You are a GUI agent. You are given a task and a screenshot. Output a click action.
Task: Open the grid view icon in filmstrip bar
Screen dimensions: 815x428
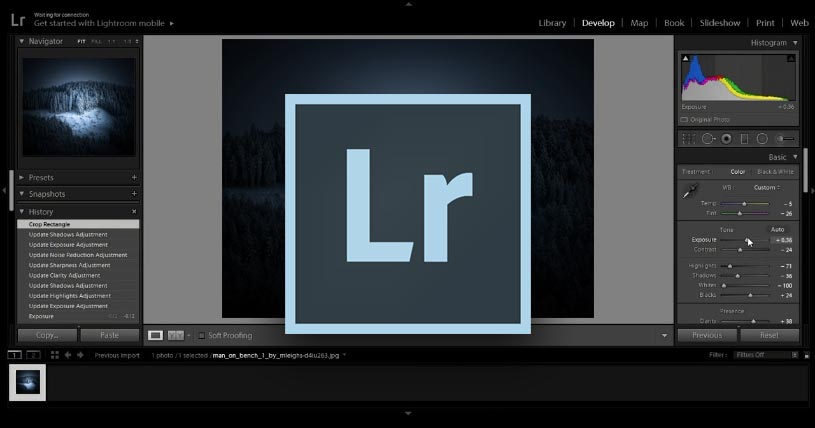coord(55,355)
